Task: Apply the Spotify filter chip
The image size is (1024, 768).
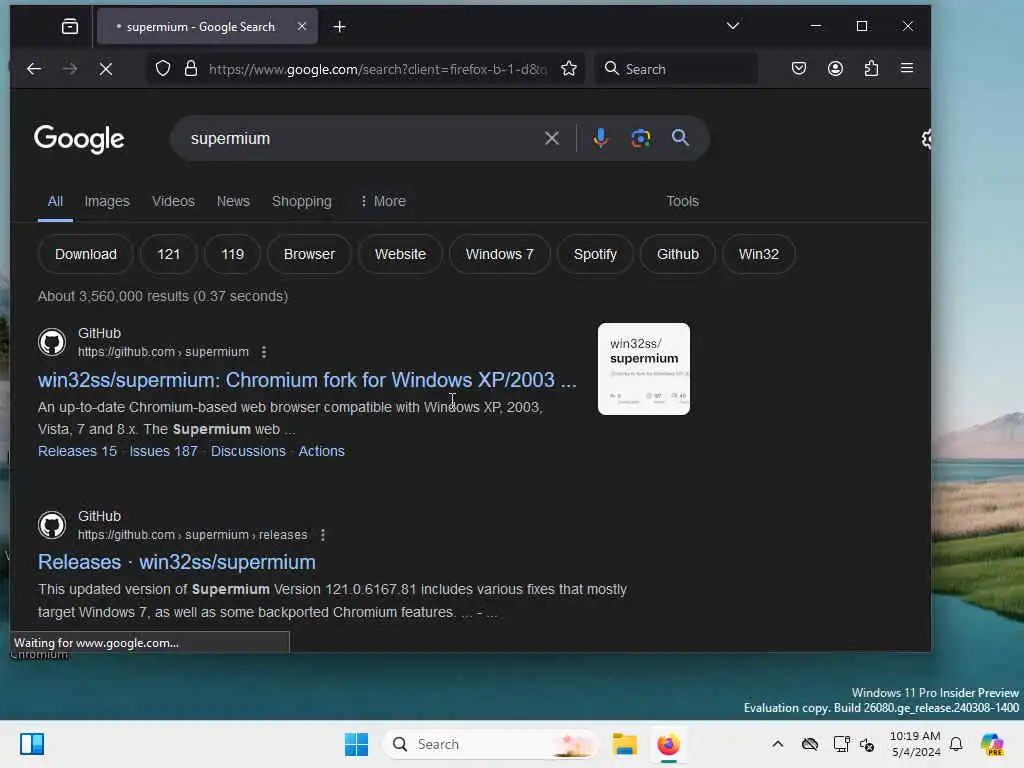Action: pos(595,254)
